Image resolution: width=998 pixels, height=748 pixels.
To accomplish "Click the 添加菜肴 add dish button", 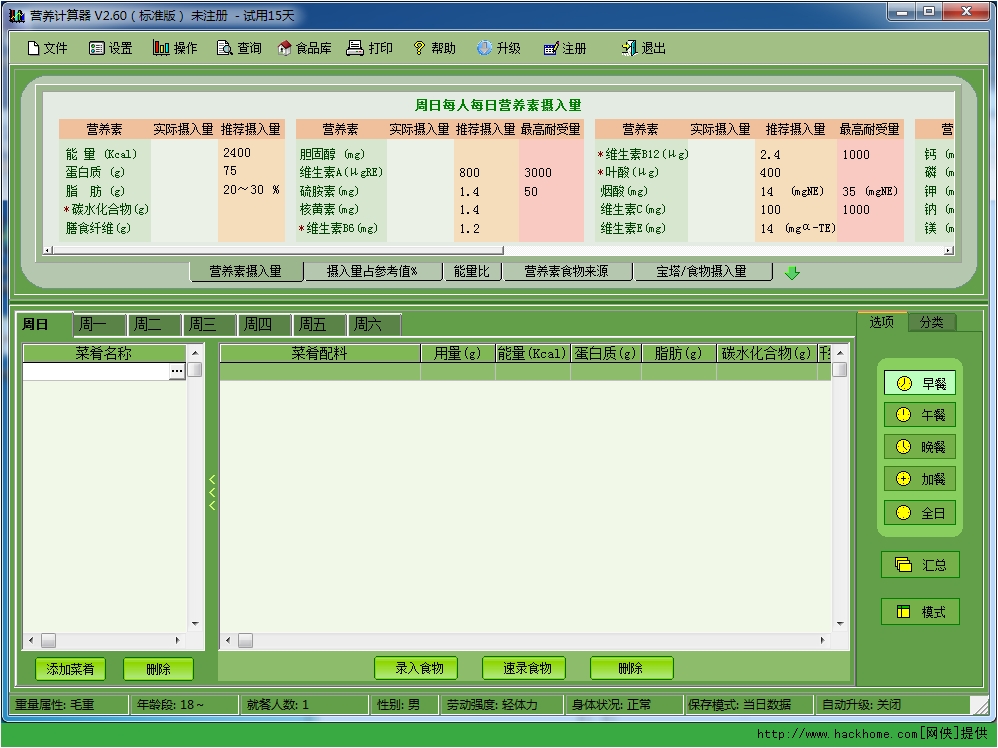I will 69,668.
